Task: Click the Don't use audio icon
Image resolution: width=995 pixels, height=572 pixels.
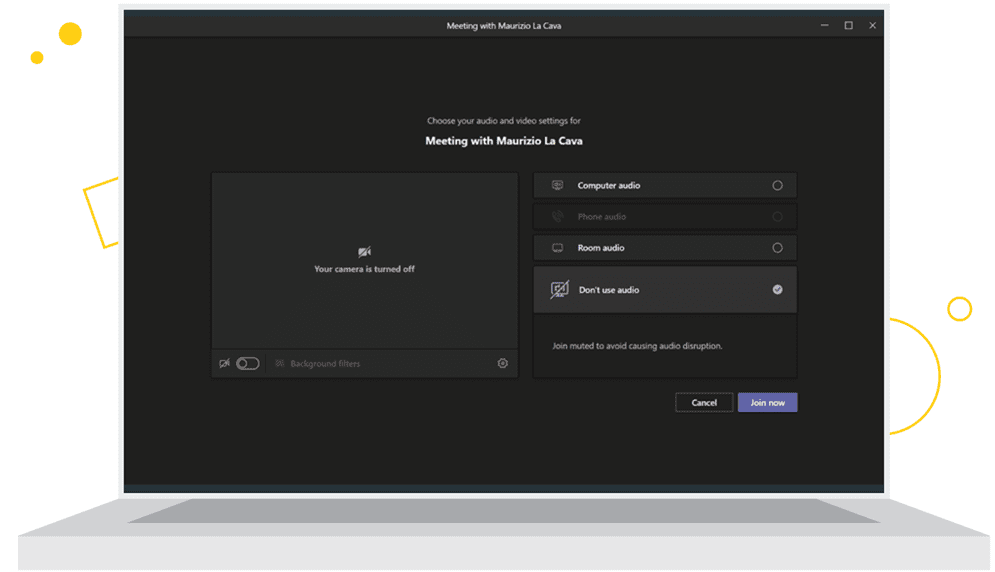Action: pyautogui.click(x=559, y=290)
